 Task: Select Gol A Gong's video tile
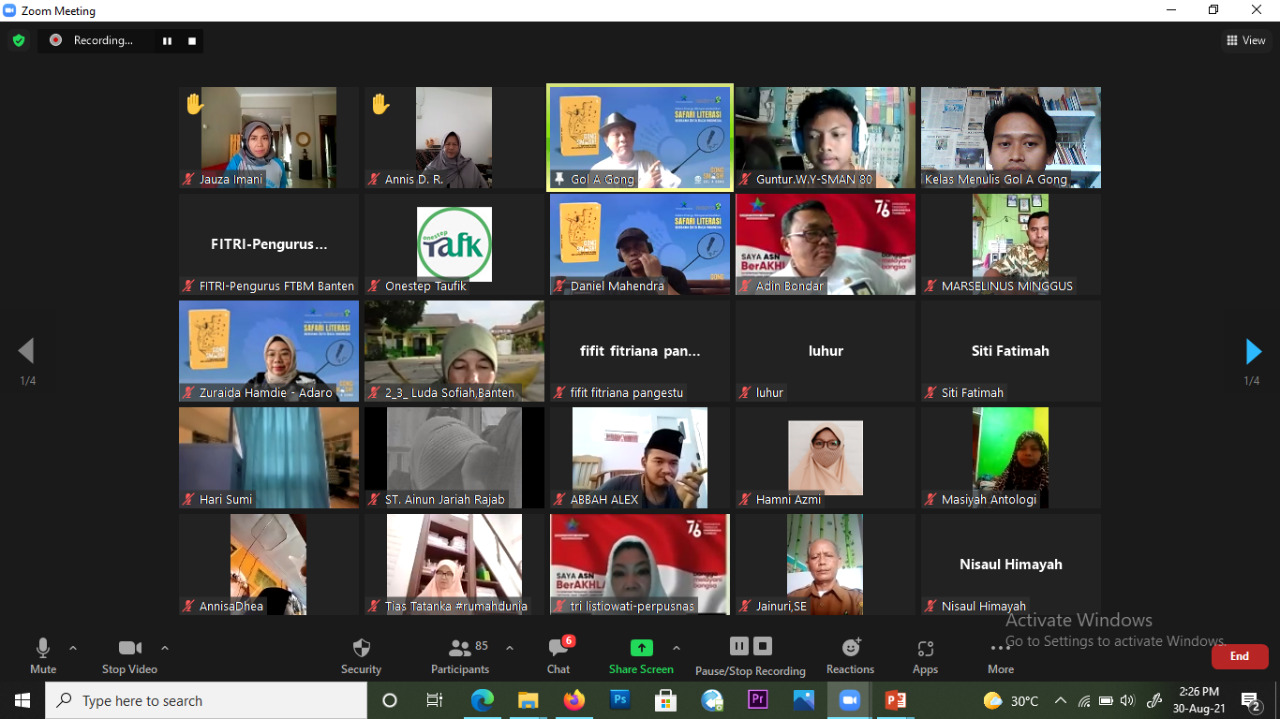(640, 137)
